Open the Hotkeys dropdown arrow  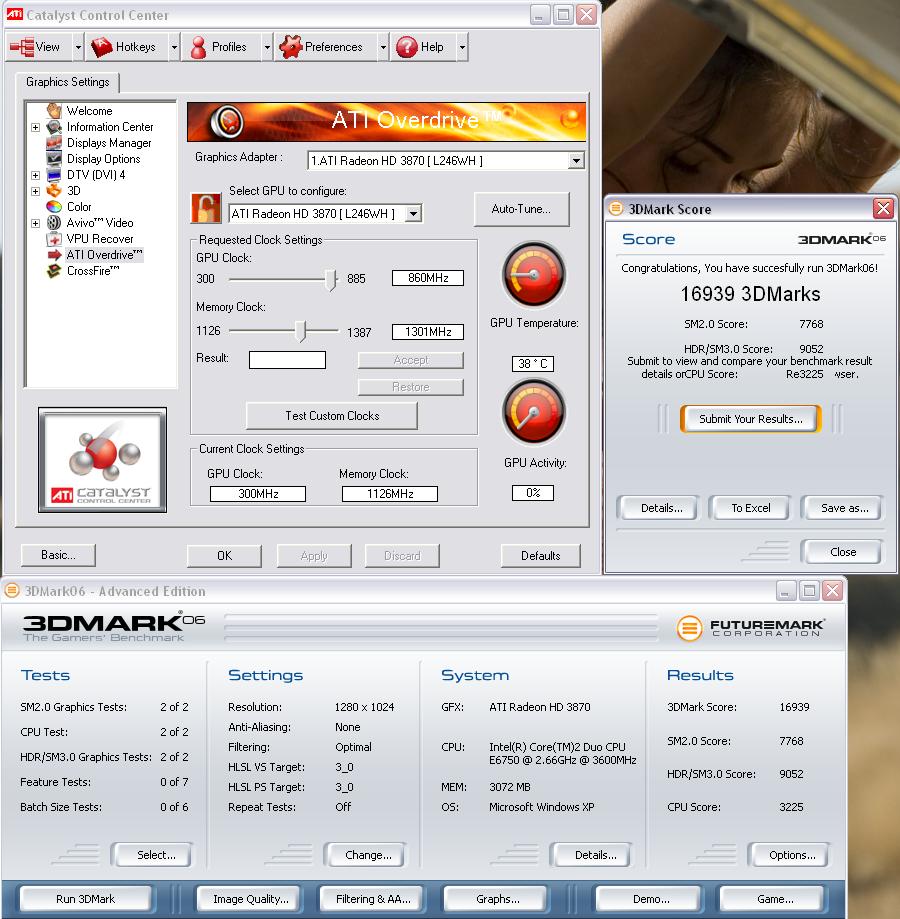tap(174, 47)
